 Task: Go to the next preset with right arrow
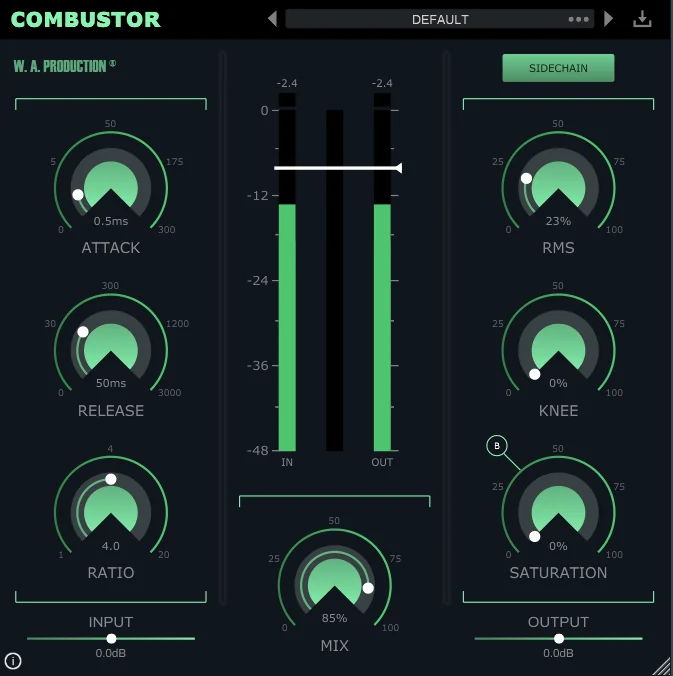point(608,19)
